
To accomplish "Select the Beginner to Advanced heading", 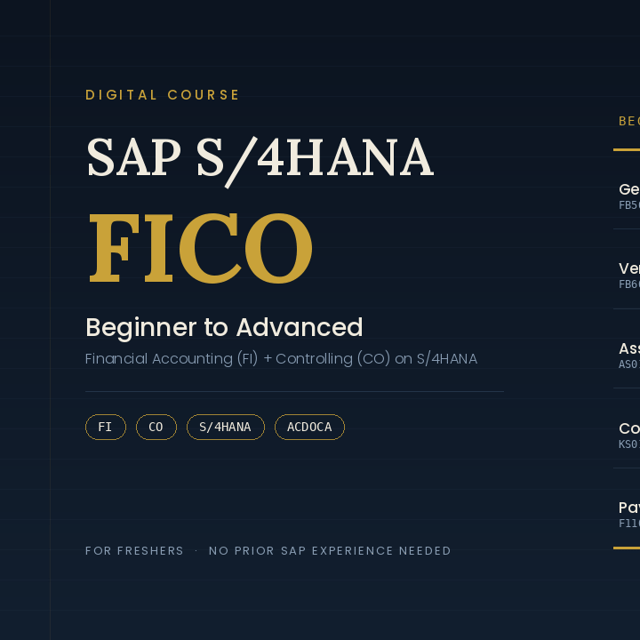I will pos(224,327).
